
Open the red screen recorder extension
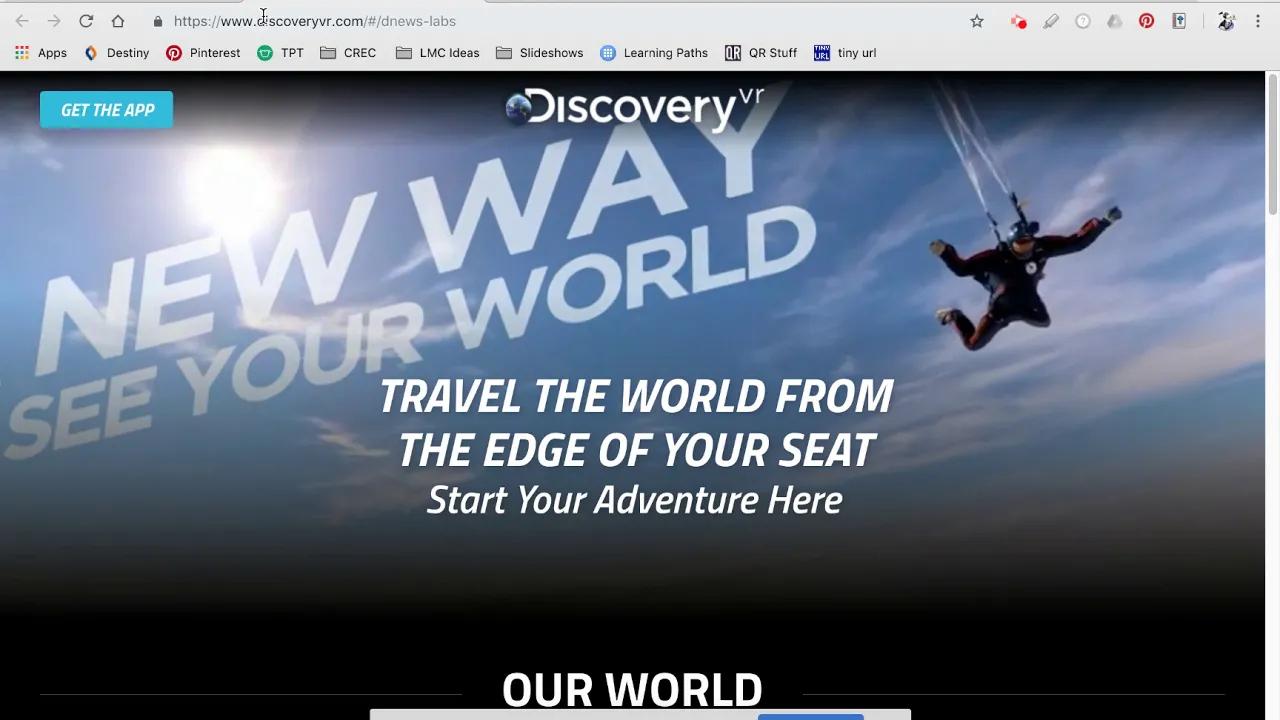pyautogui.click(x=1018, y=21)
